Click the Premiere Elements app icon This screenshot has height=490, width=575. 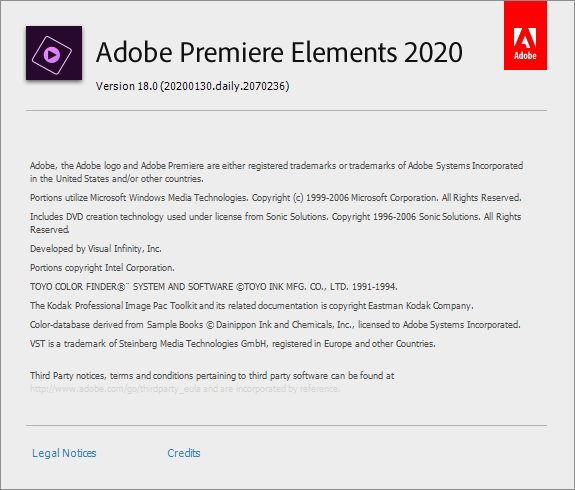tap(54, 53)
